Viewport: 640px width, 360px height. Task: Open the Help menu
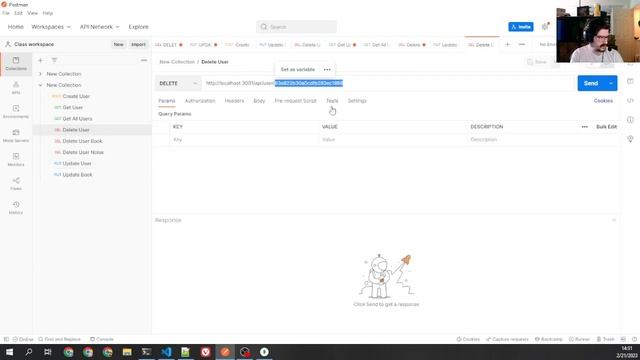48,13
